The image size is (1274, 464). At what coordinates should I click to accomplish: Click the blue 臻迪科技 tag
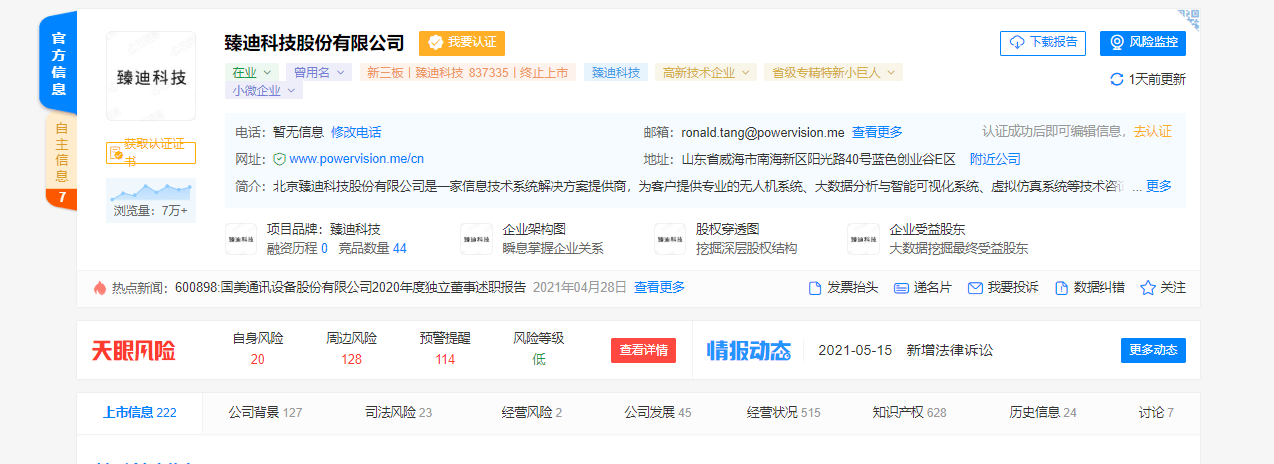click(615, 72)
